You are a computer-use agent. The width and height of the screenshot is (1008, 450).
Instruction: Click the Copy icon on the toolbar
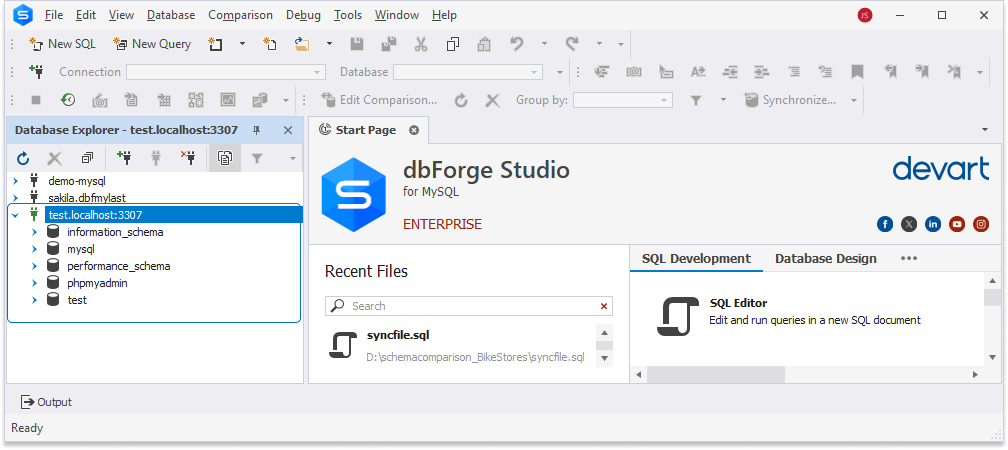(453, 44)
